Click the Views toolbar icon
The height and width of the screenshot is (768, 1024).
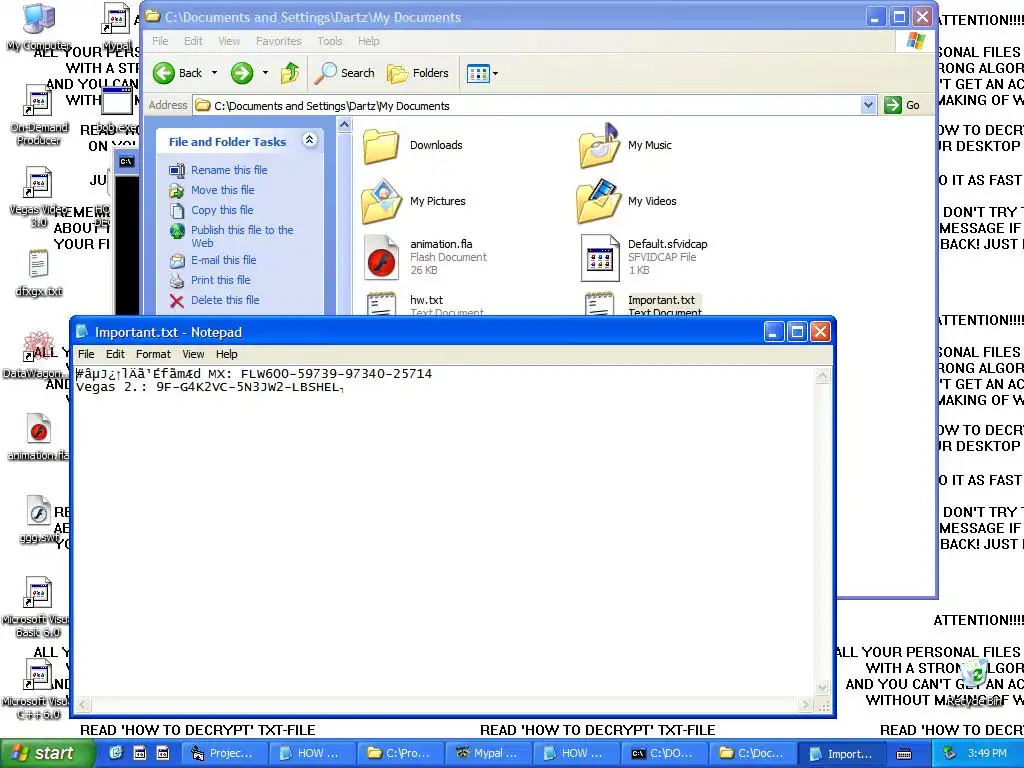(x=478, y=73)
